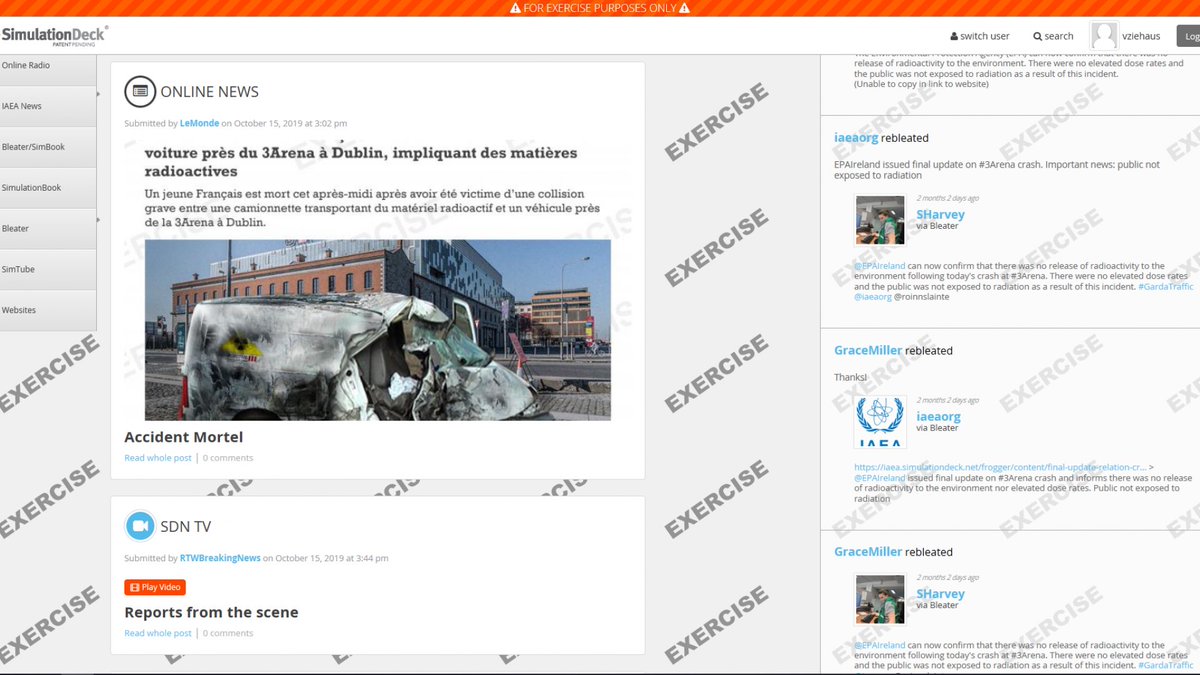
Task: Open the crashed van article image
Action: pyautogui.click(x=378, y=330)
